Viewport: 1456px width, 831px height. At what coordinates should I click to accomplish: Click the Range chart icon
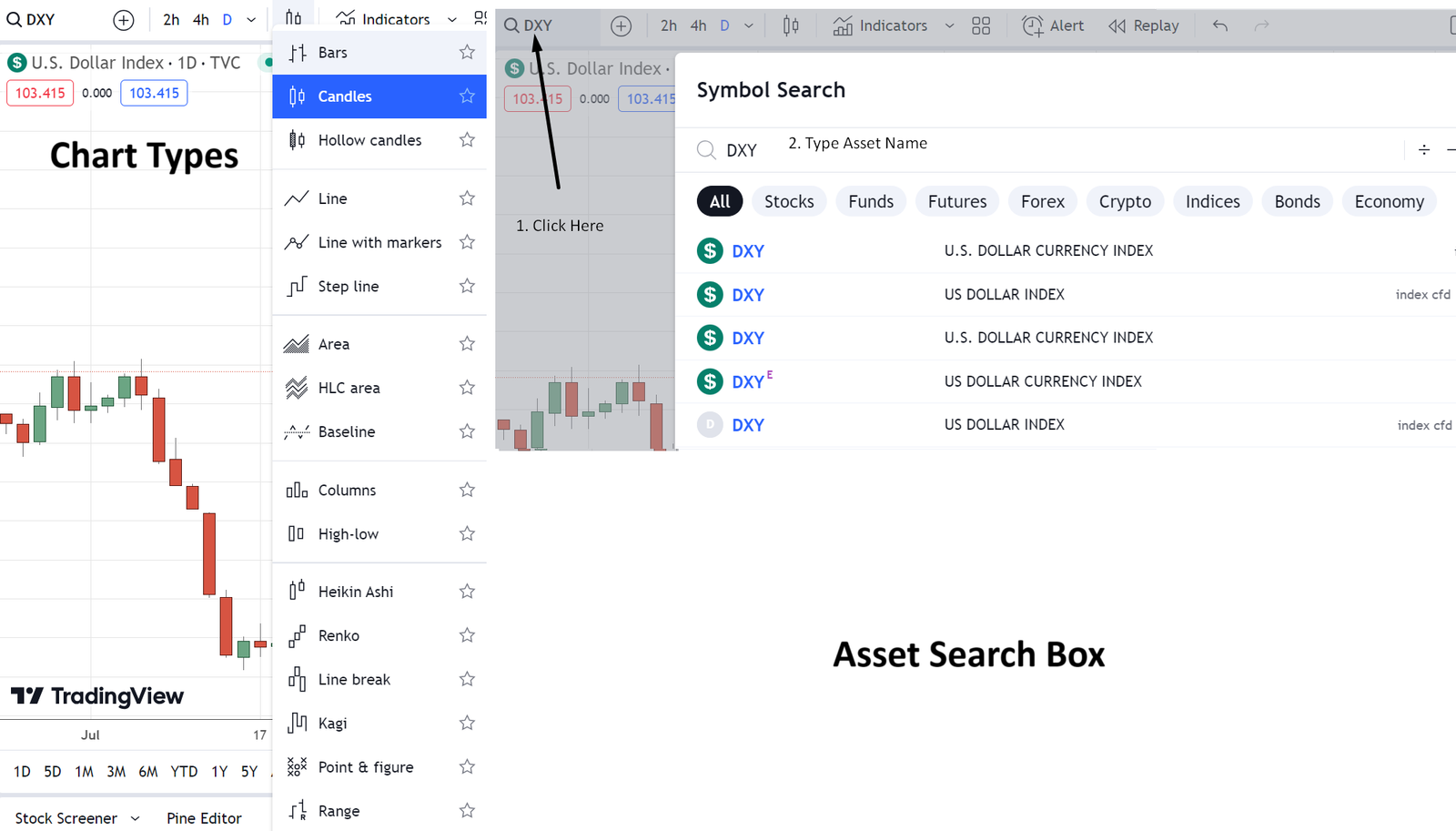coord(297,810)
